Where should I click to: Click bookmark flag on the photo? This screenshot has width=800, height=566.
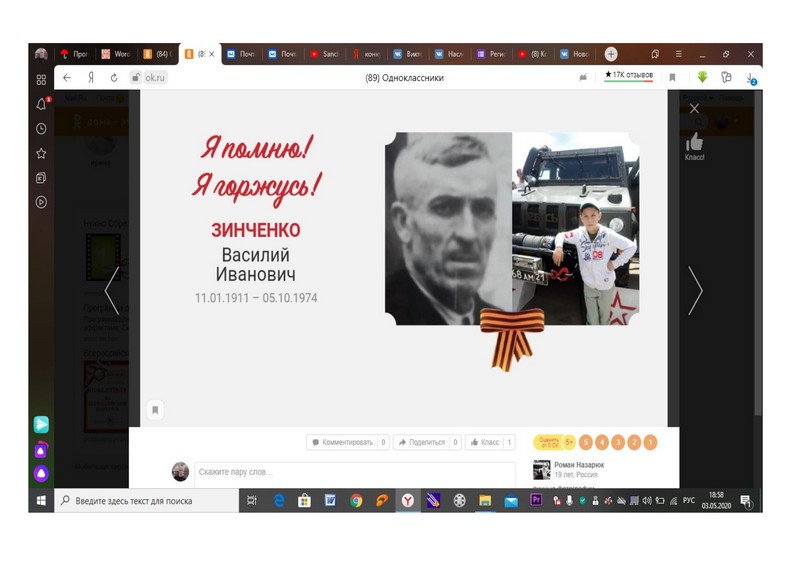tap(154, 410)
